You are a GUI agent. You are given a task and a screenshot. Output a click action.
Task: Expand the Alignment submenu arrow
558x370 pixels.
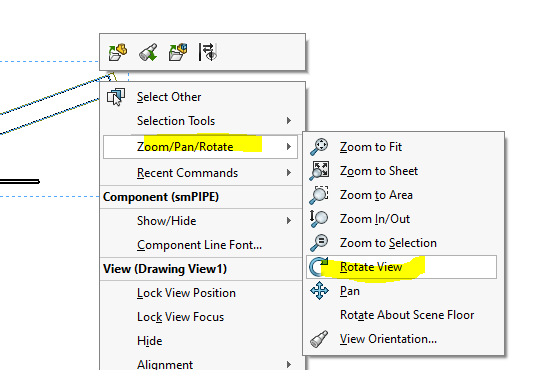pos(289,365)
